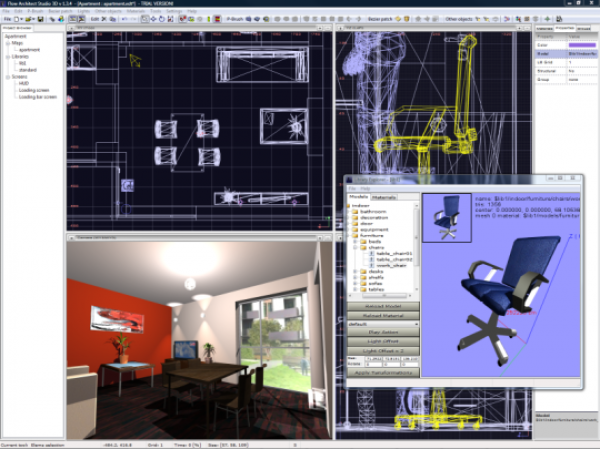Open the default animation dropdown
Screen dimensions: 600x449
383,324
